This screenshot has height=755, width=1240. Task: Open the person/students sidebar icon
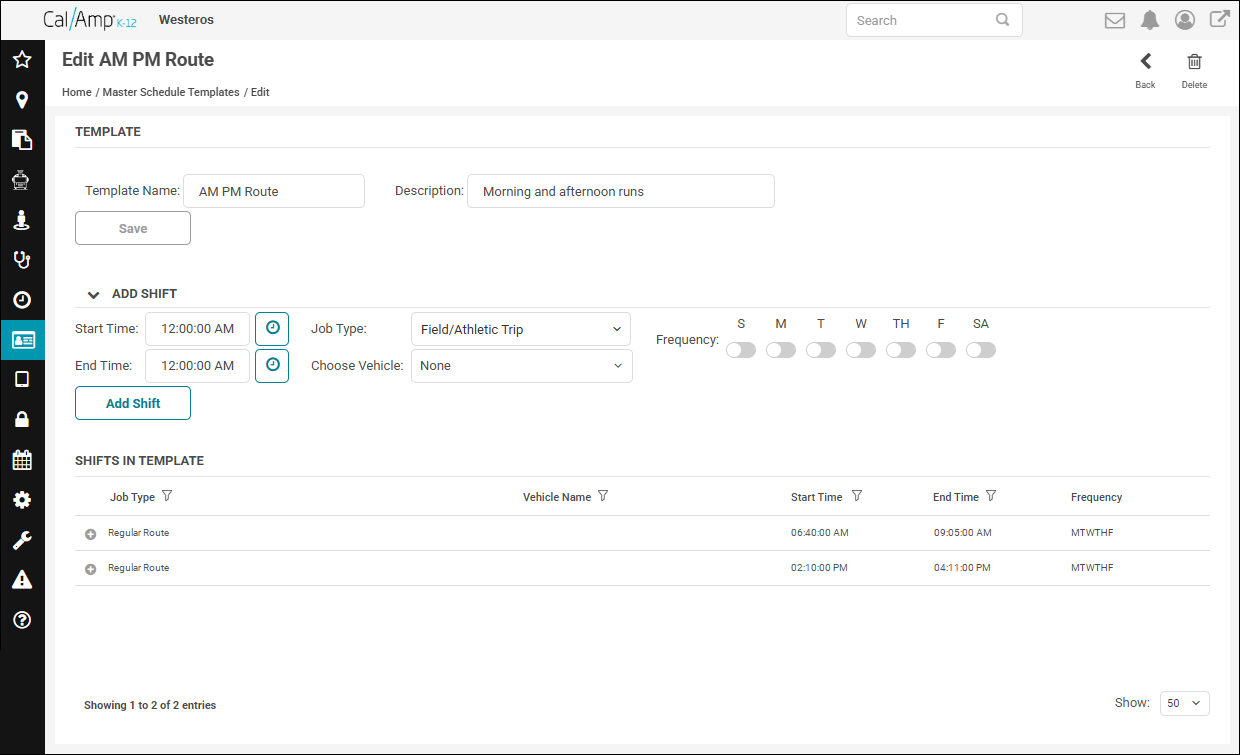tap(22, 220)
